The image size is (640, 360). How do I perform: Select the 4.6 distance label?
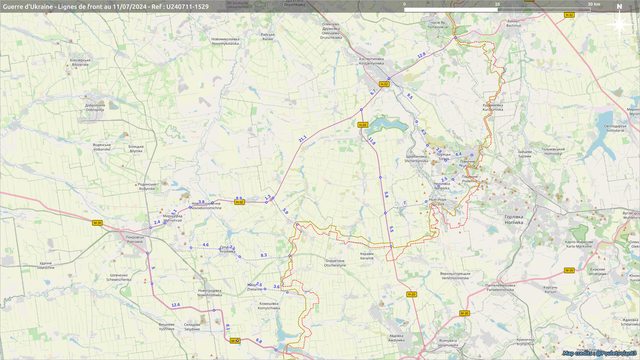(206, 245)
